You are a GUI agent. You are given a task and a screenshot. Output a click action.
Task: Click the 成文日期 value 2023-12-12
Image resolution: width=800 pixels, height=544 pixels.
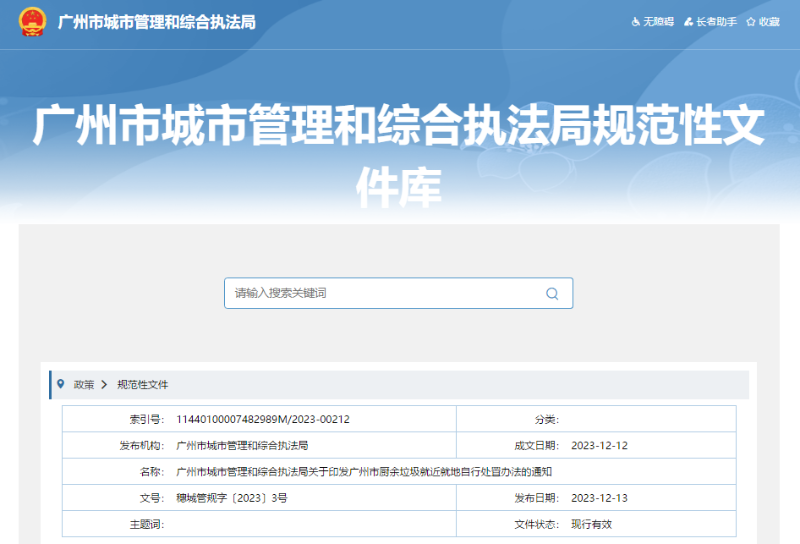coord(599,446)
